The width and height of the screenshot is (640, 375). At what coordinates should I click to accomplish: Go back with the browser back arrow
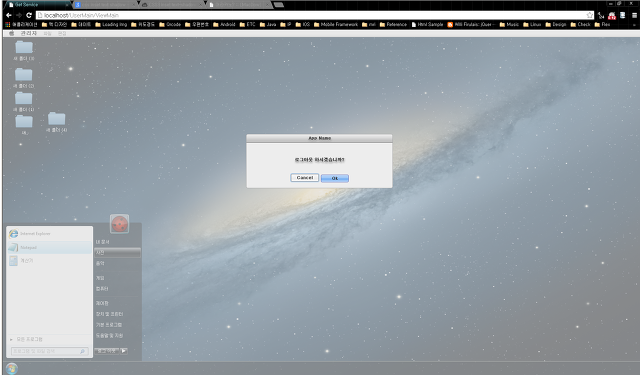(x=9, y=15)
